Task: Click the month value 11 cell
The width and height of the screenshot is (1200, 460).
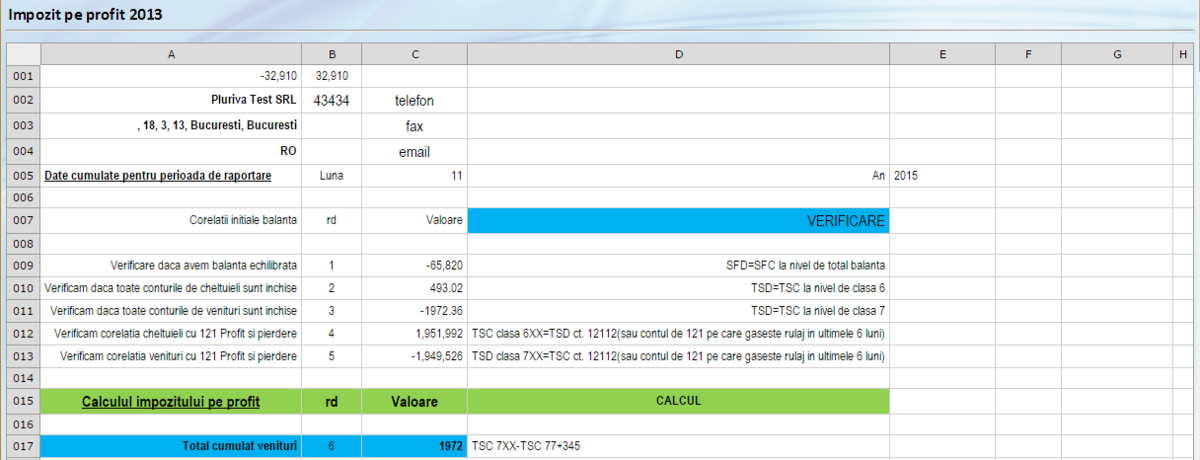Action: [414, 175]
